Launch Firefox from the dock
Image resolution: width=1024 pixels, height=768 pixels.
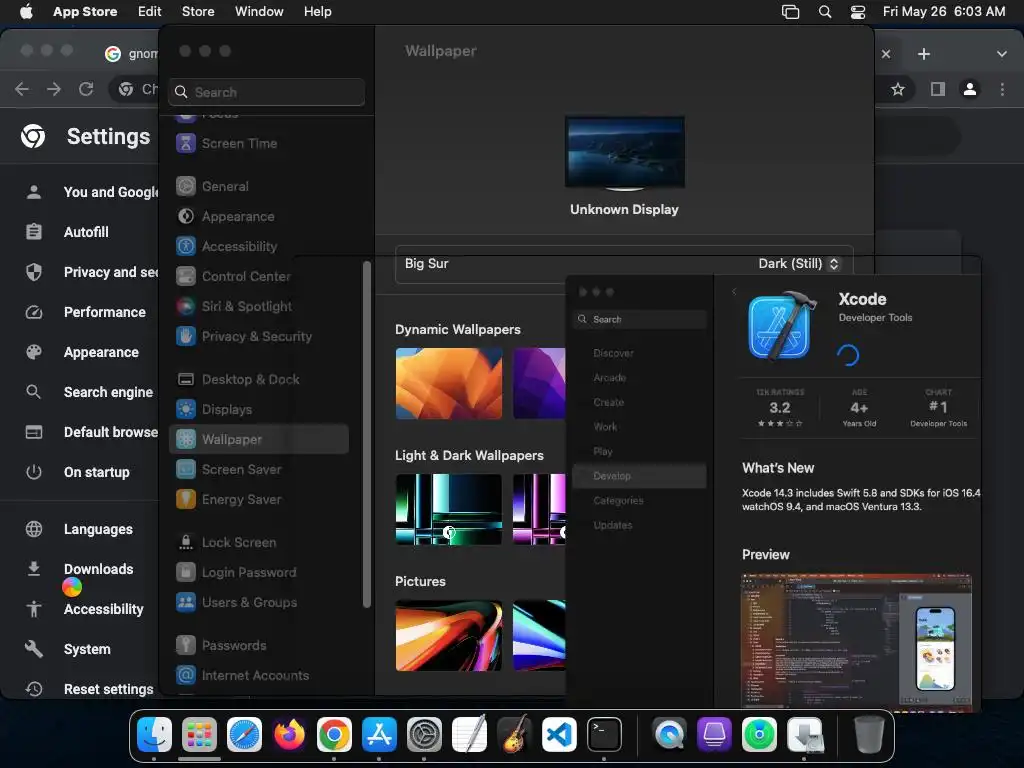click(289, 735)
